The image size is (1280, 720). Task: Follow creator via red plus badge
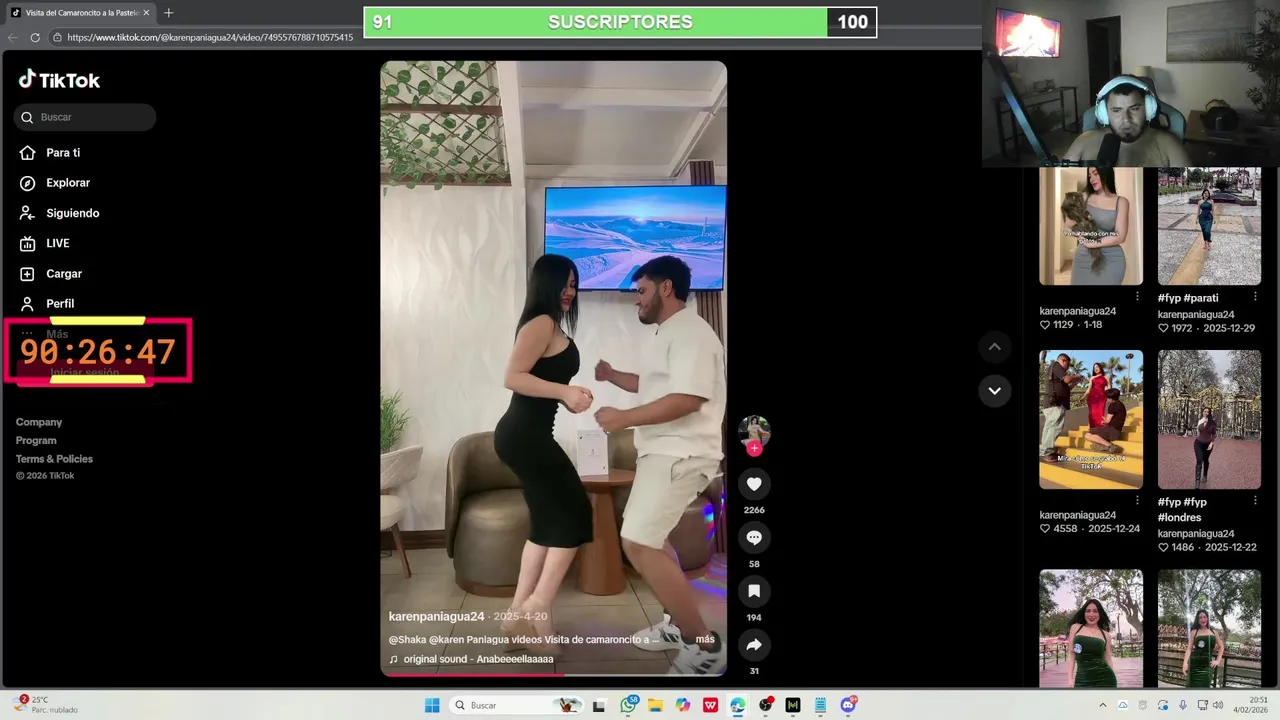[x=754, y=449]
